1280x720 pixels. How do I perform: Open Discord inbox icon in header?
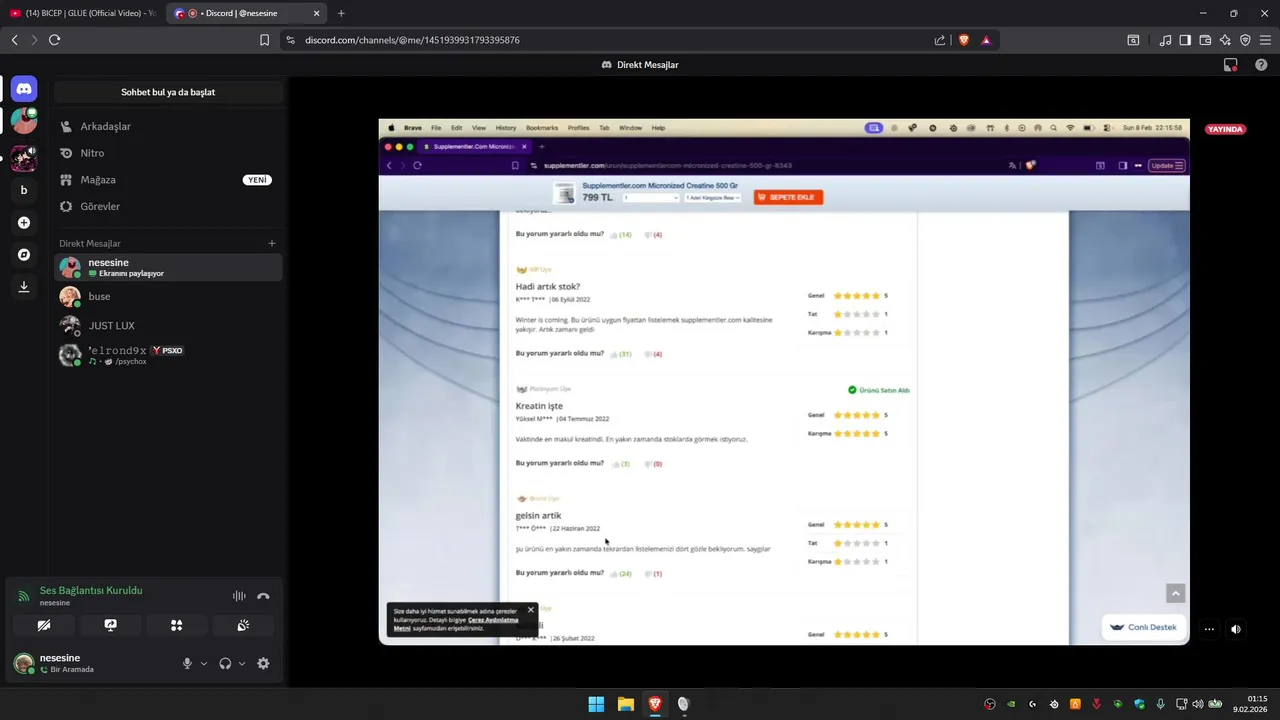[1231, 65]
